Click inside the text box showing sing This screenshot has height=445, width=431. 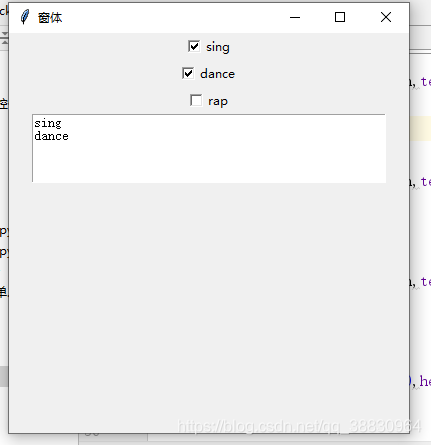tap(209, 148)
